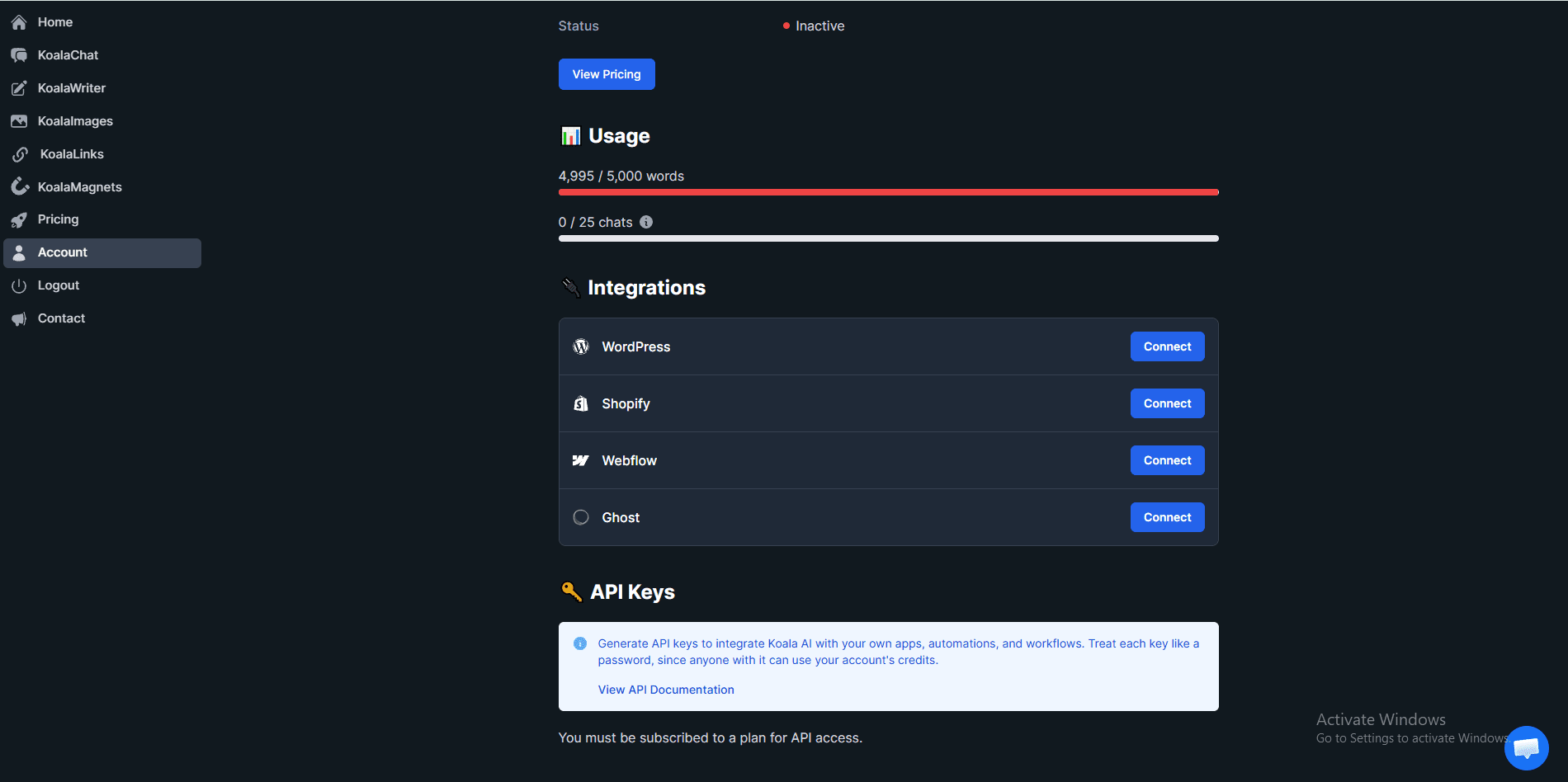Click the Contact megaphone icon

[x=19, y=319]
